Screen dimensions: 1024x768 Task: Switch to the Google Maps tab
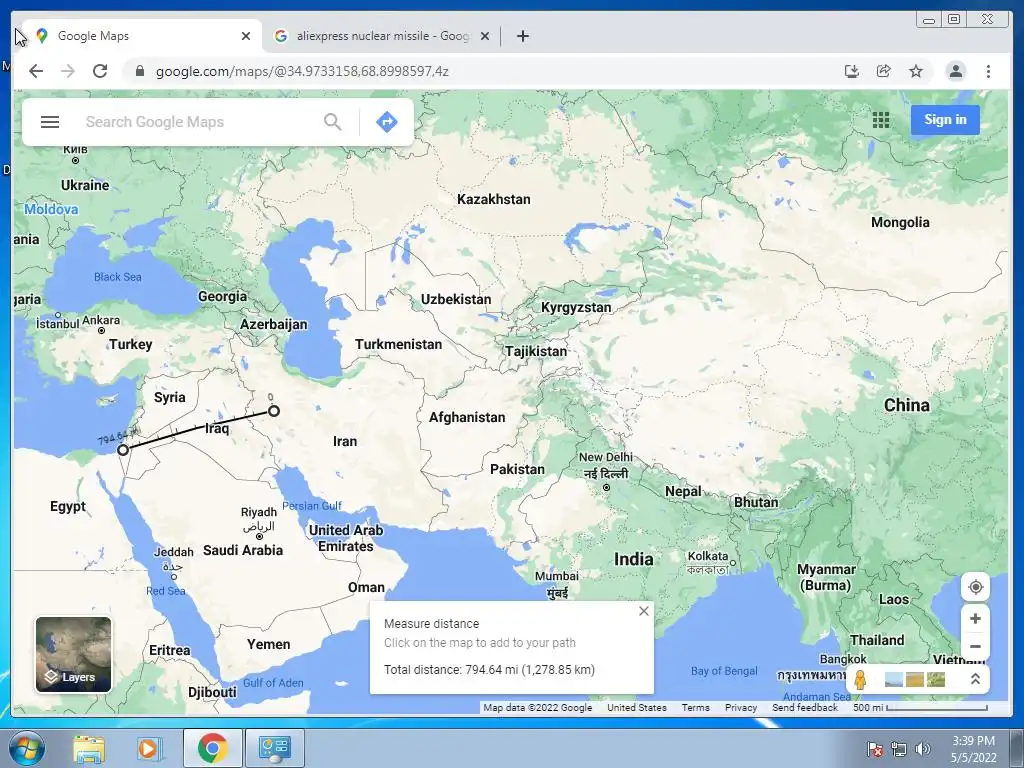point(142,36)
